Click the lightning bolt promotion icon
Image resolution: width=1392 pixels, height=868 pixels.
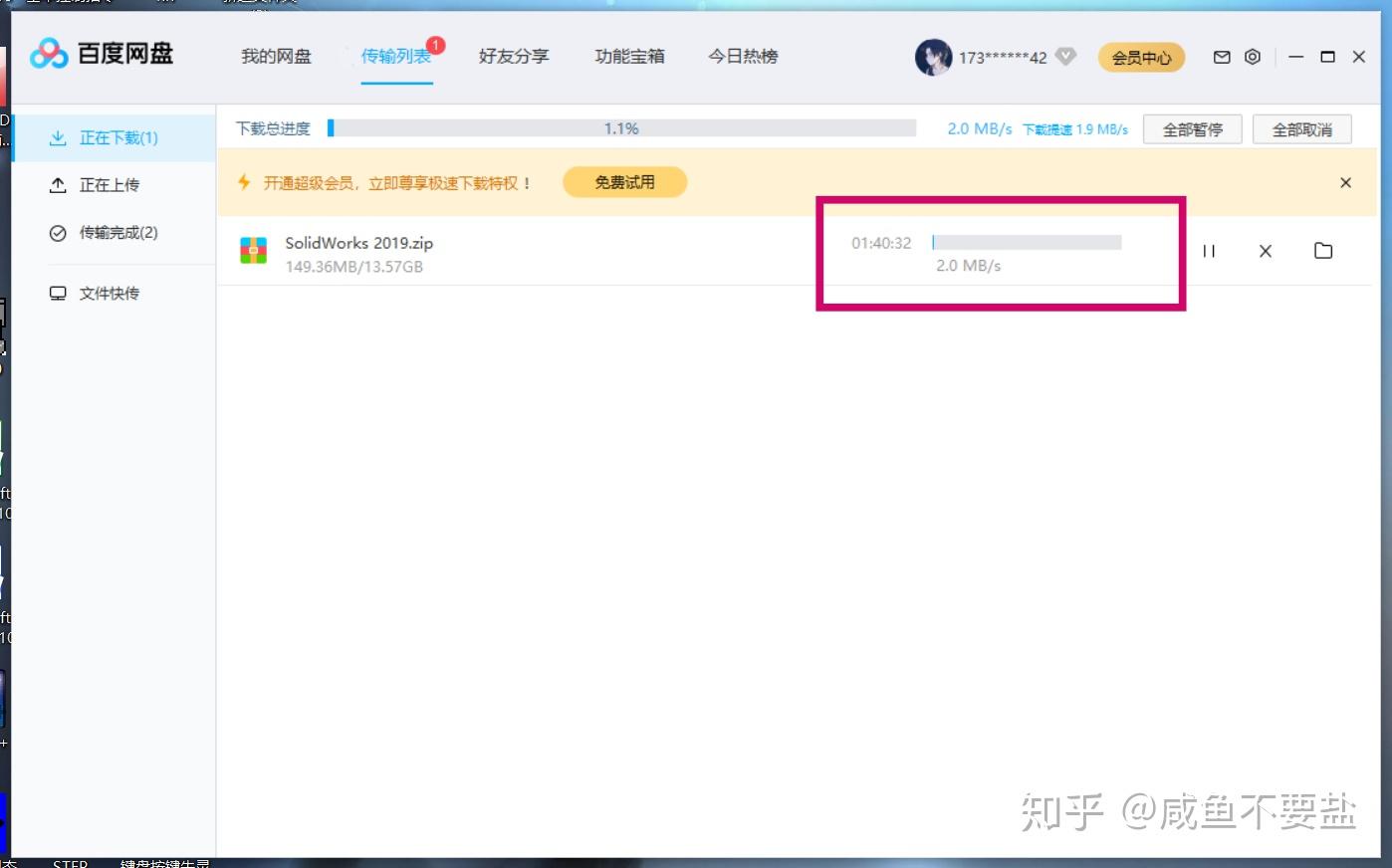click(244, 182)
